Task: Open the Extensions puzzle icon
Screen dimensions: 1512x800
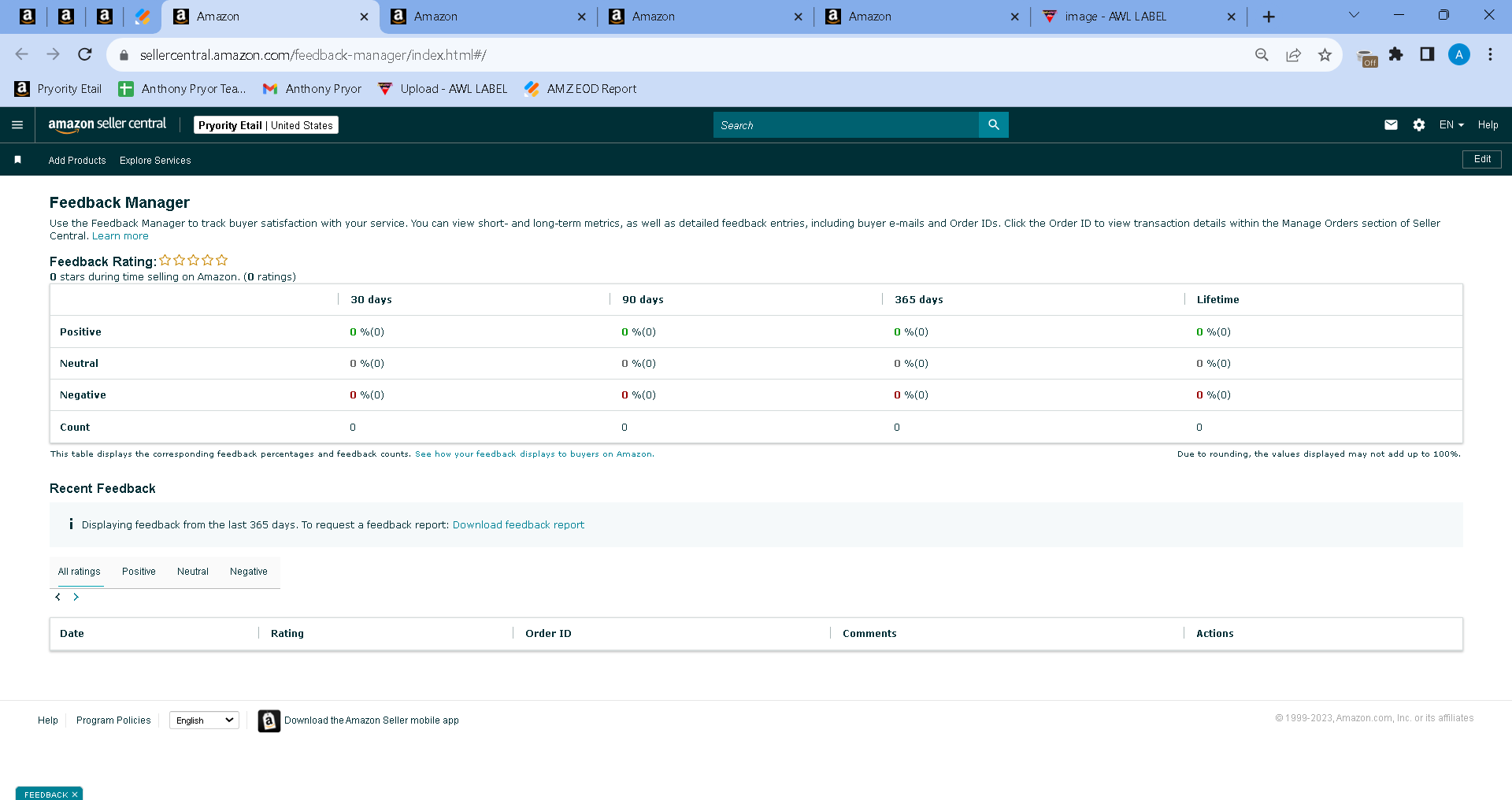Action: pos(1396,54)
